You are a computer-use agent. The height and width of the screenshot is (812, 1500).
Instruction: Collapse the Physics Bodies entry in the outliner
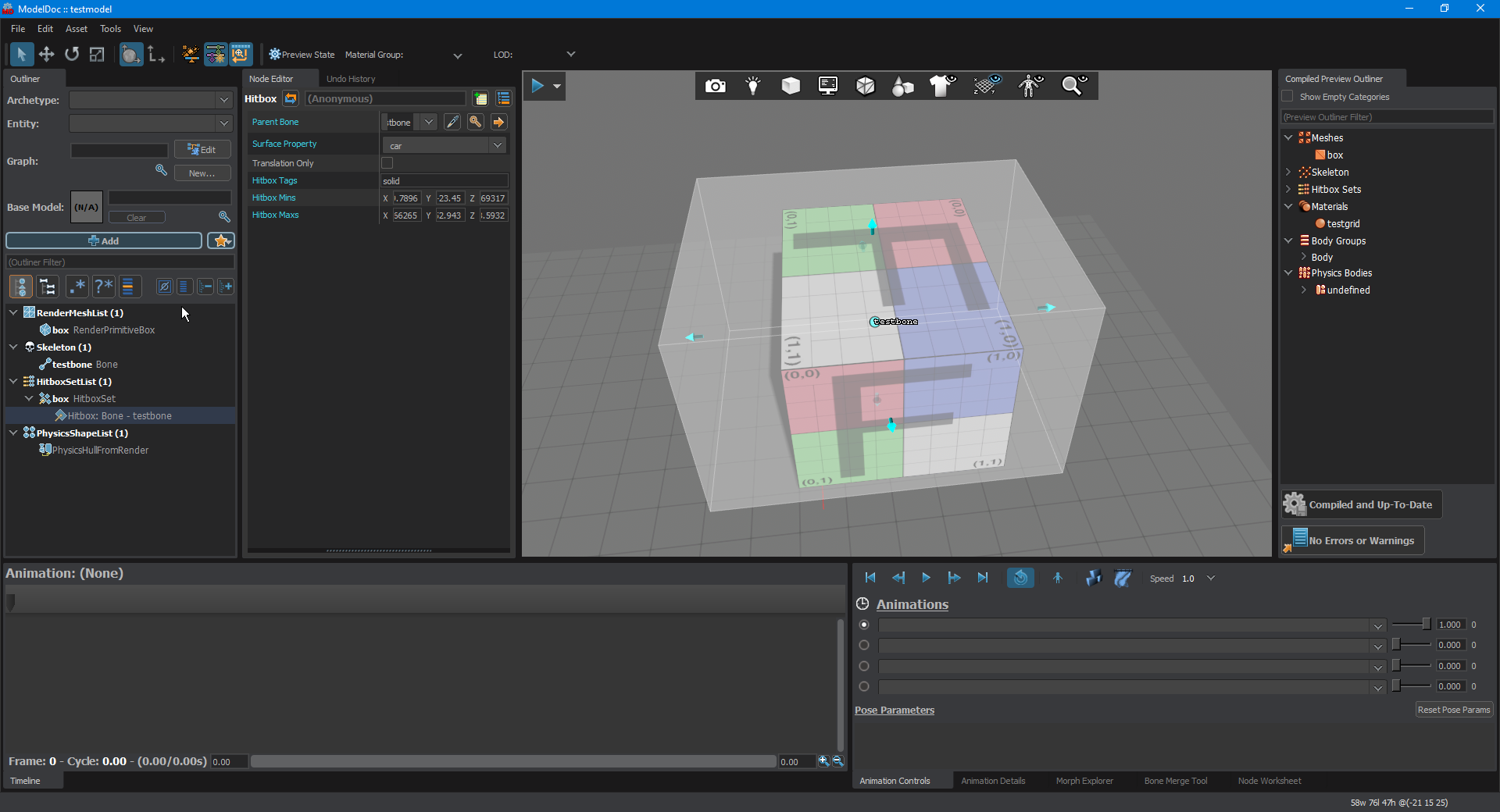[1287, 272]
